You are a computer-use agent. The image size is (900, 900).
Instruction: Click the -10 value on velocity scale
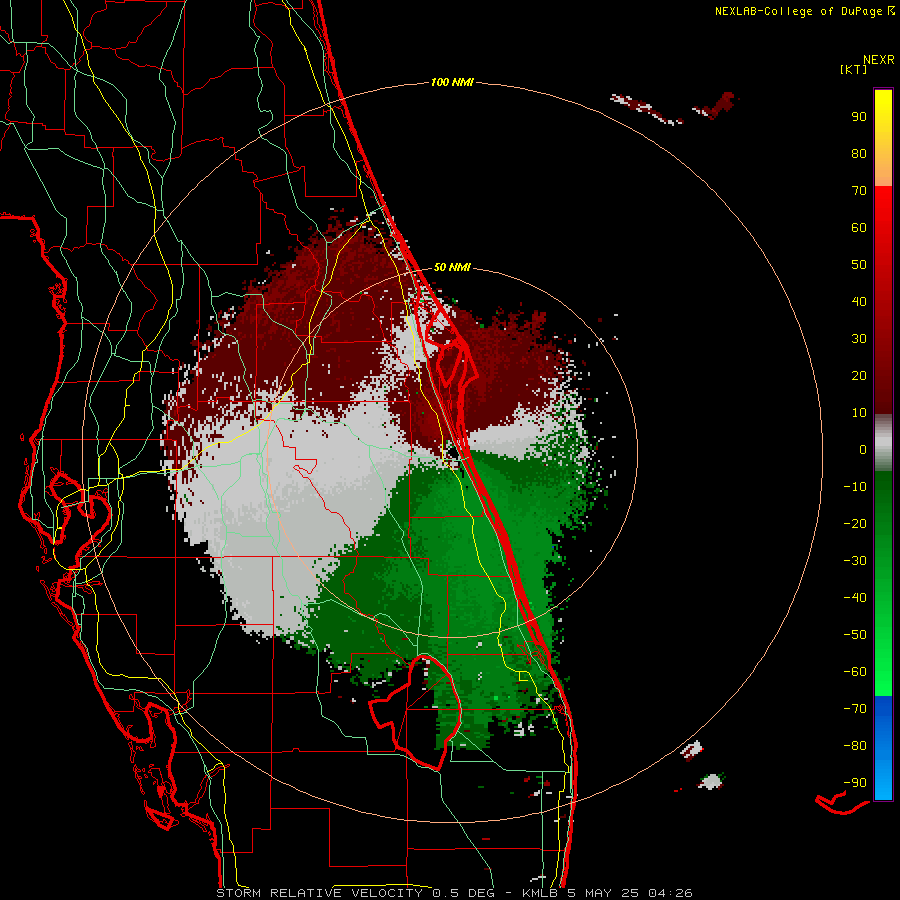pyautogui.click(x=855, y=487)
